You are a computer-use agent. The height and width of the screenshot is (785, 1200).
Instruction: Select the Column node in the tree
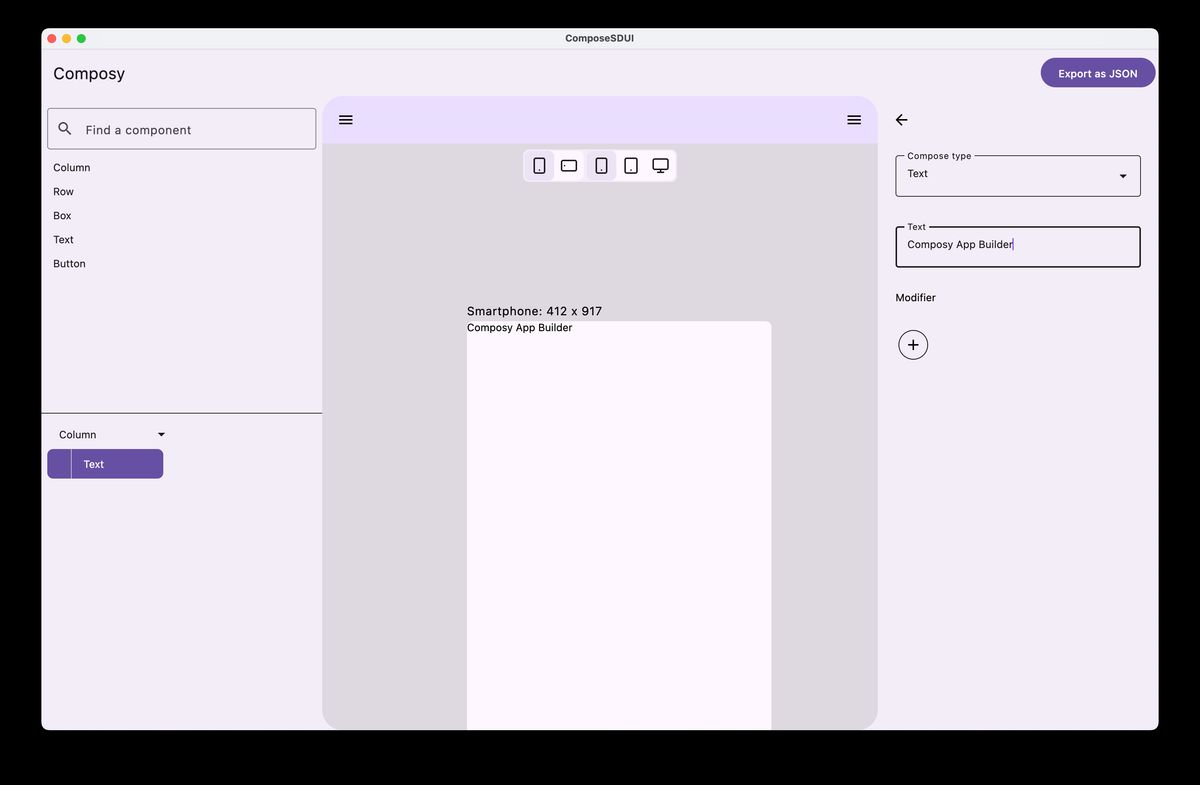coord(78,435)
